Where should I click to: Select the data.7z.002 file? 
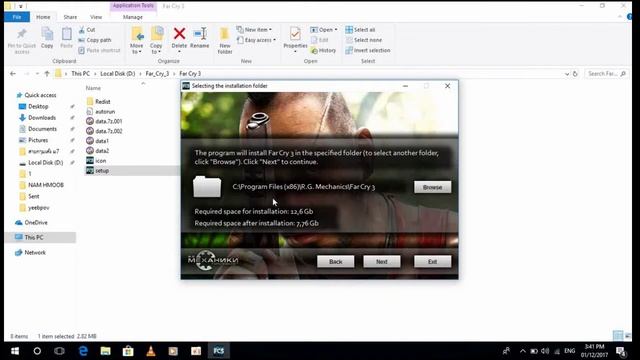pos(109,131)
